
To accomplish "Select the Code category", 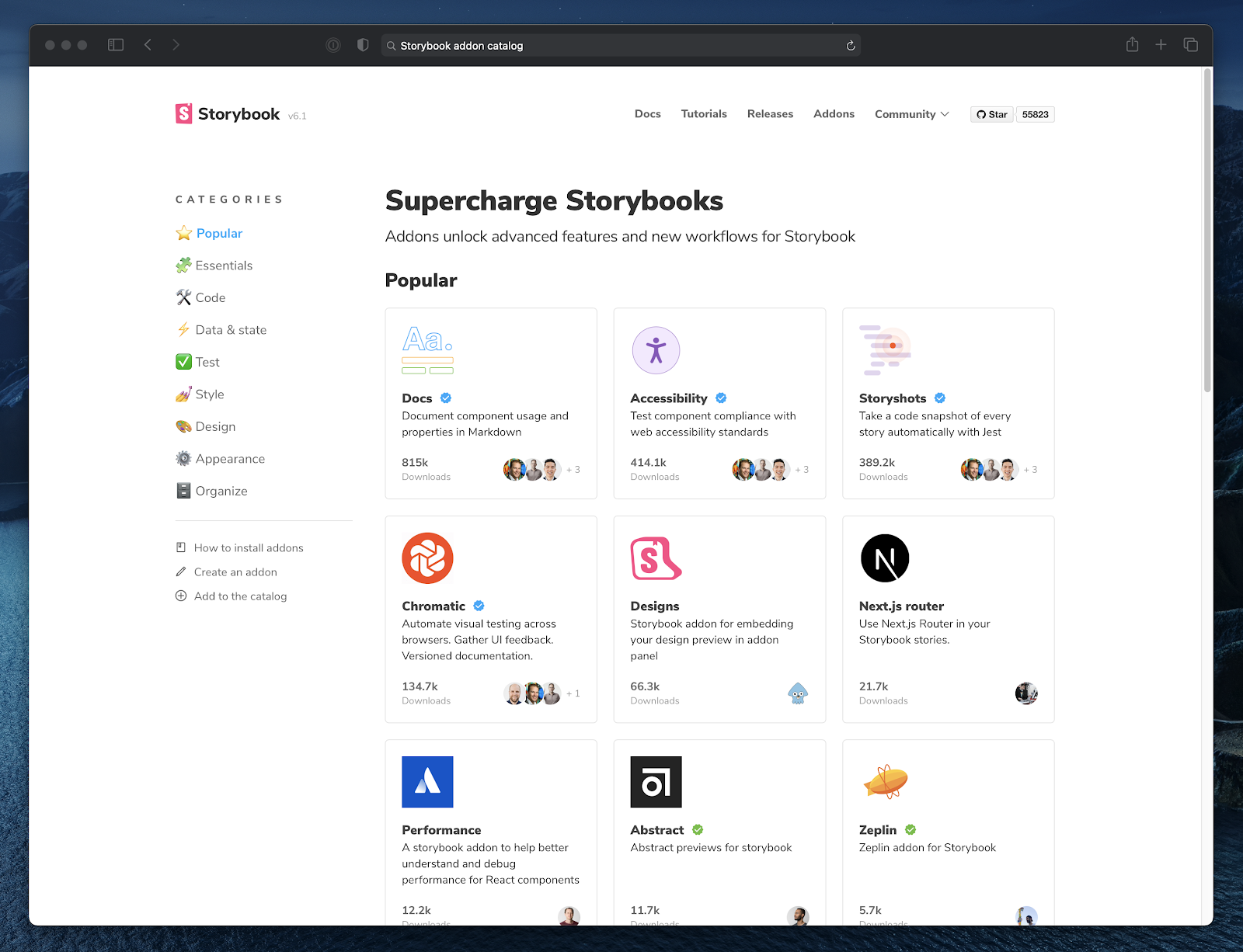I will coord(200,297).
